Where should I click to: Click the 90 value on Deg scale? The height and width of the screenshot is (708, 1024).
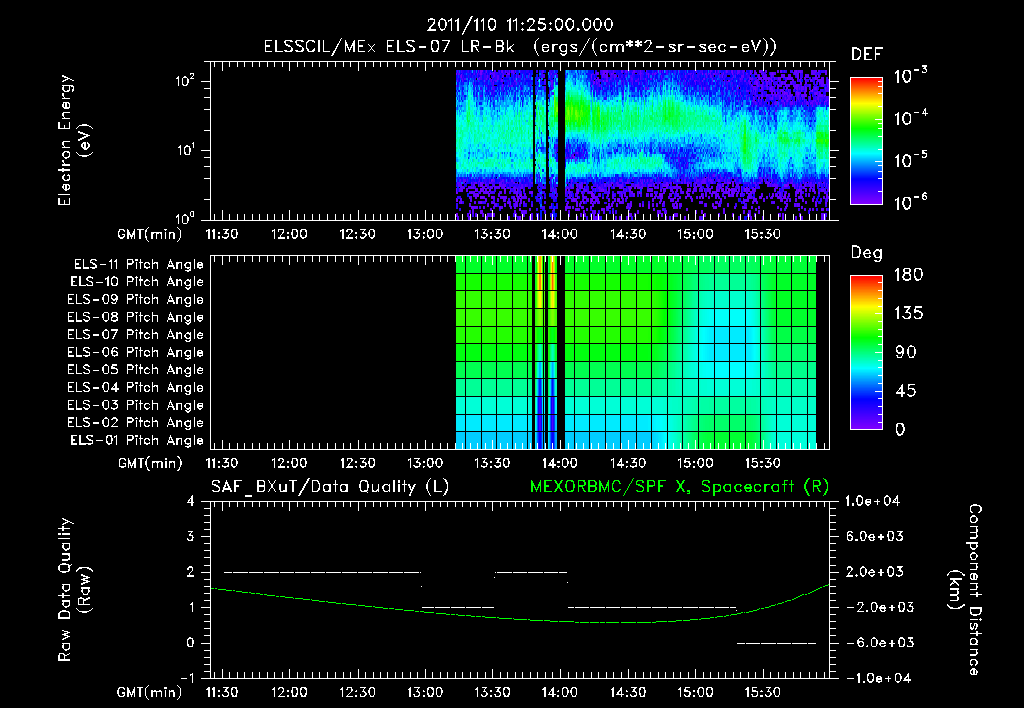[906, 353]
